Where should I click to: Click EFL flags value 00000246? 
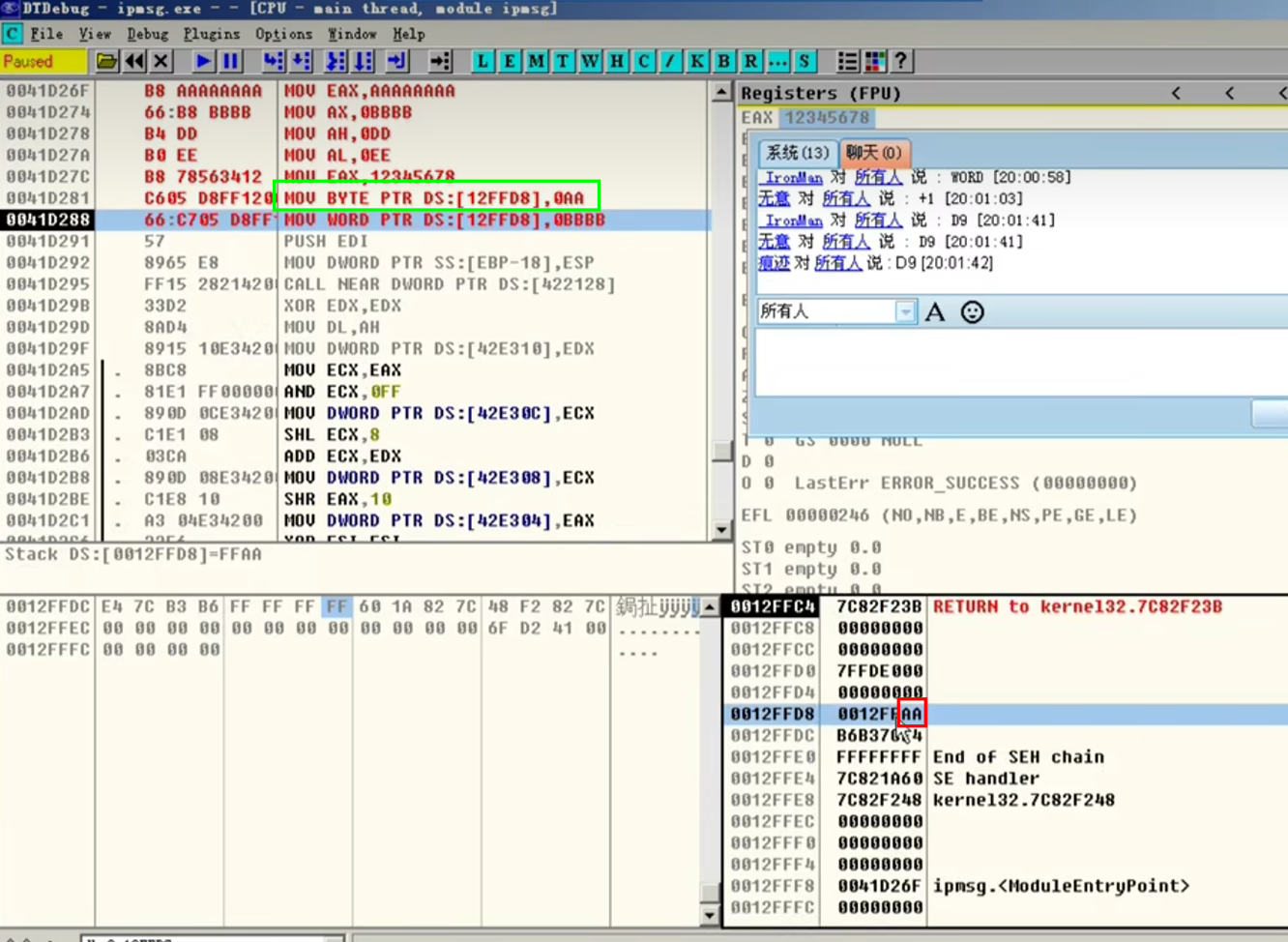point(828,515)
